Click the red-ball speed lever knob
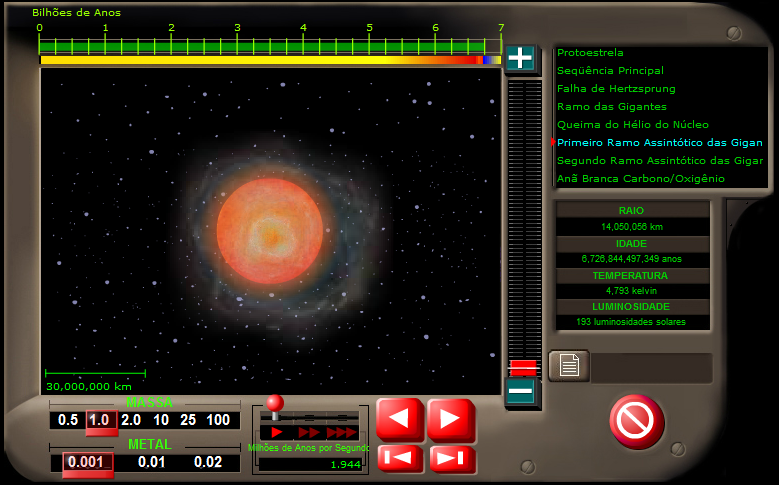Screen dimensions: 779x485 coord(274,402)
